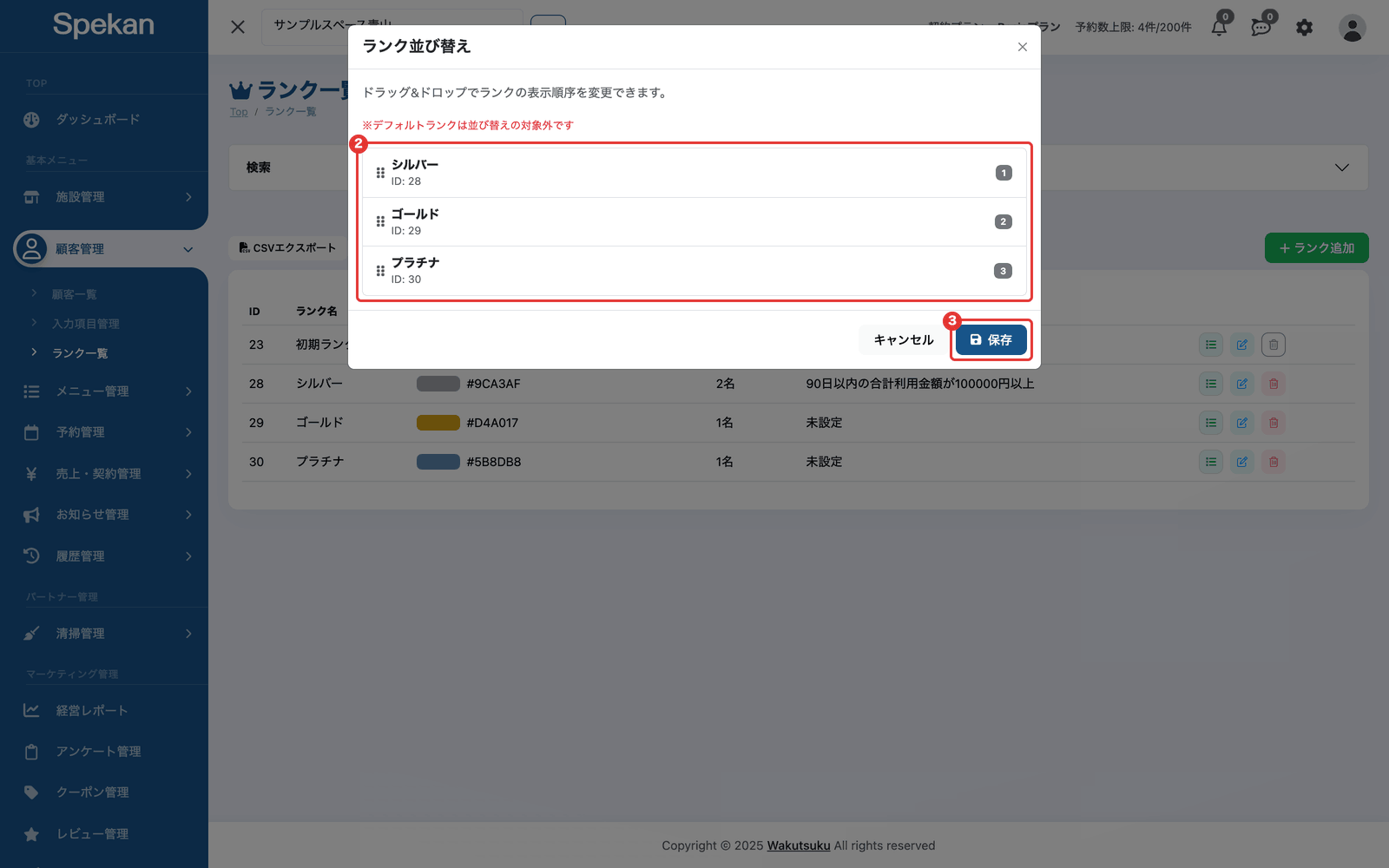Viewport: 1389px width, 868px height.
Task: Edit the 初期ランク row with ID 23
Action: [1242, 345]
